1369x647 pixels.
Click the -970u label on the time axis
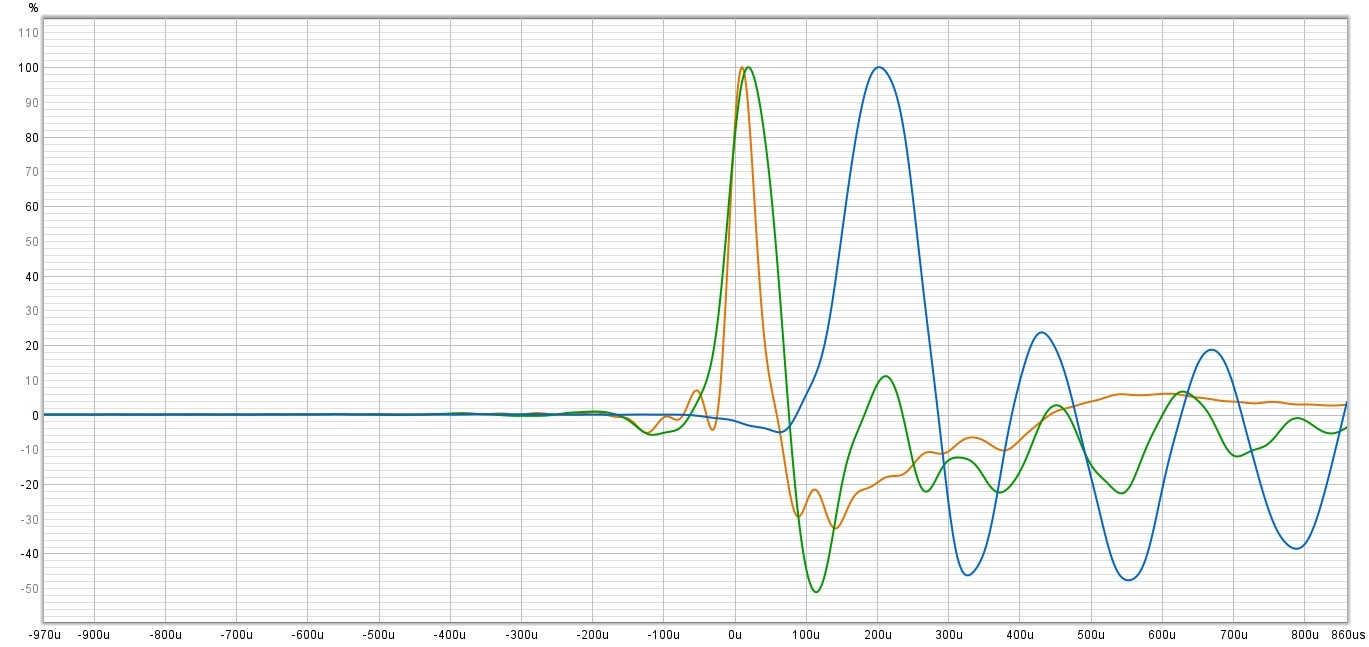pyautogui.click(x=45, y=635)
